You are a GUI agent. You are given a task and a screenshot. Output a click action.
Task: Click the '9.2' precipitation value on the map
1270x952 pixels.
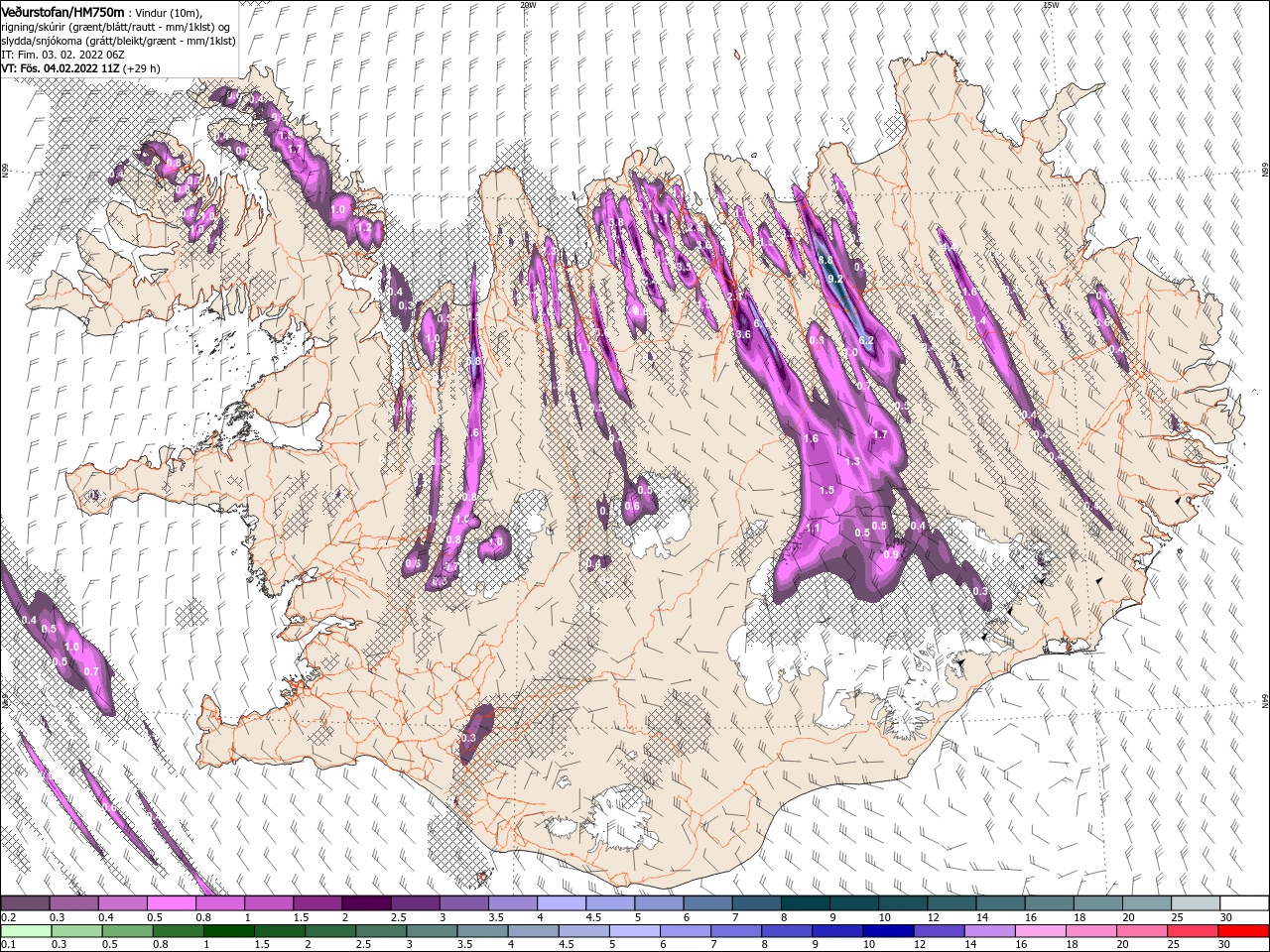pos(834,280)
